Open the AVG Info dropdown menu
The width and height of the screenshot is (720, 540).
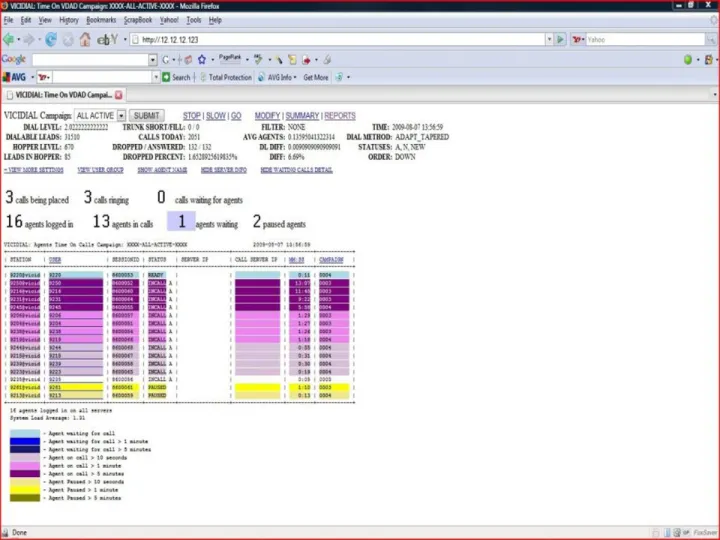tap(277, 77)
